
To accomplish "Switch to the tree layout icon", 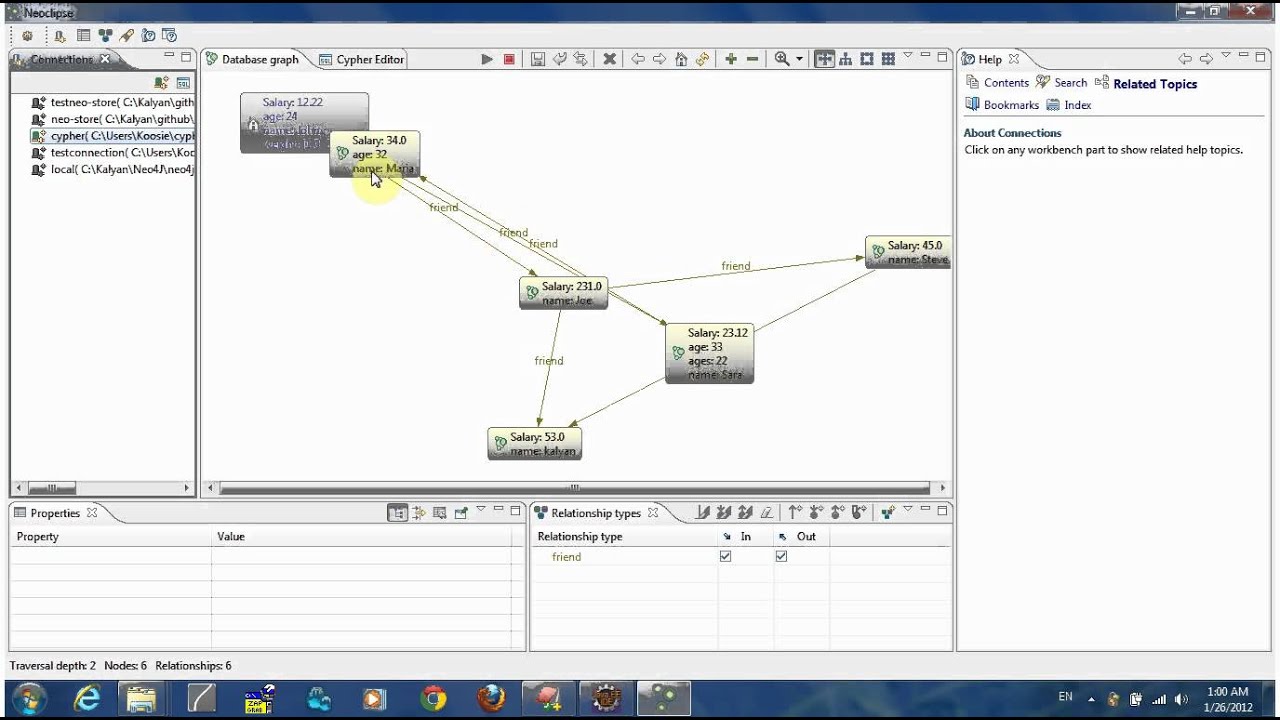I will [846, 59].
